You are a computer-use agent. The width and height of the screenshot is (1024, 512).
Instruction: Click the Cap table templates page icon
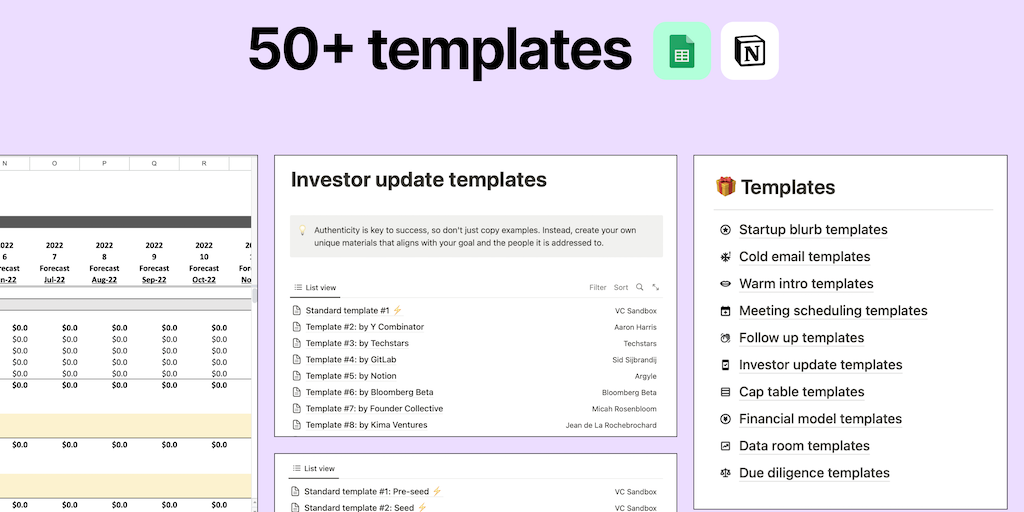[726, 392]
